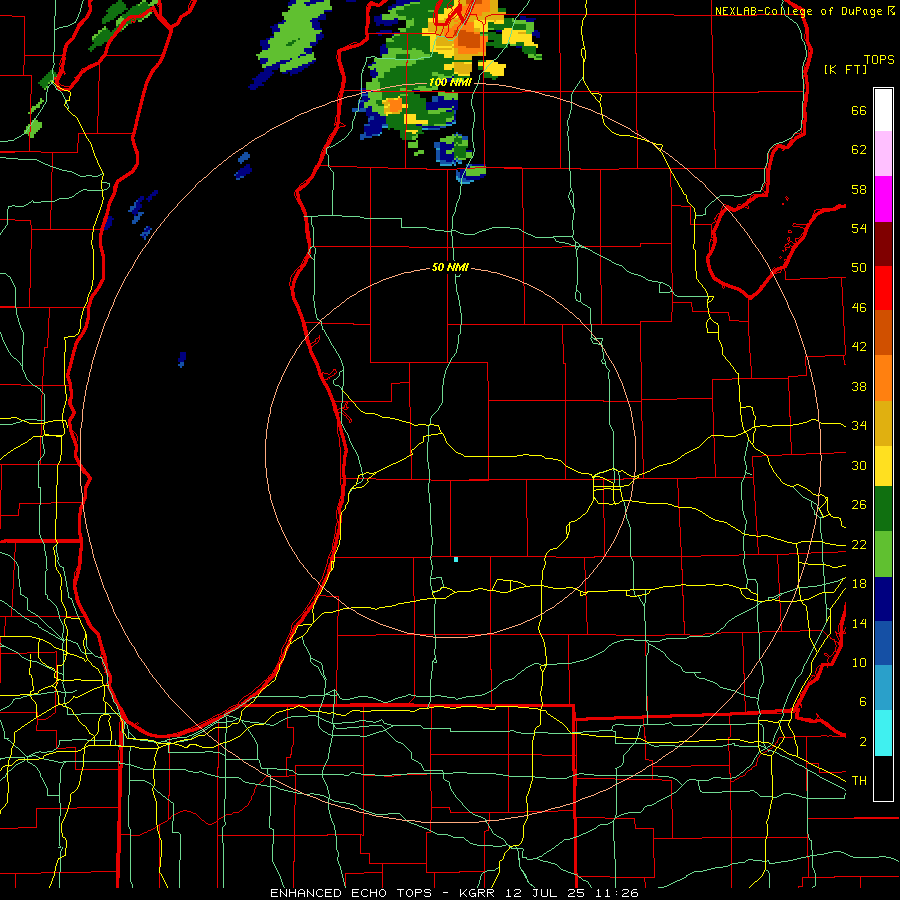The height and width of the screenshot is (900, 900).
Task: Click the 26 value on legend scale
Action: click(x=859, y=505)
